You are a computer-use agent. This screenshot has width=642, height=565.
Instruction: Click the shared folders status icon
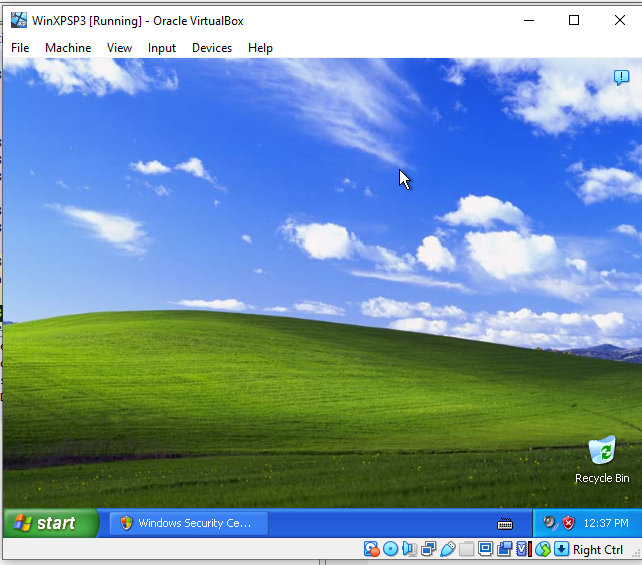(x=466, y=549)
